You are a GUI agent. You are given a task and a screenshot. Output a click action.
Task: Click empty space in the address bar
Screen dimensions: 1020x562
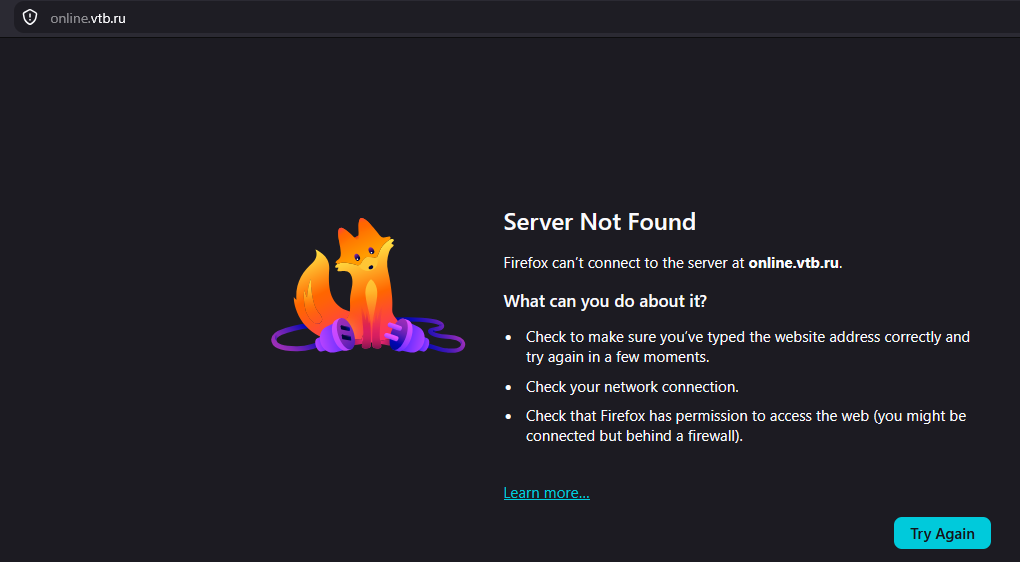point(572,18)
